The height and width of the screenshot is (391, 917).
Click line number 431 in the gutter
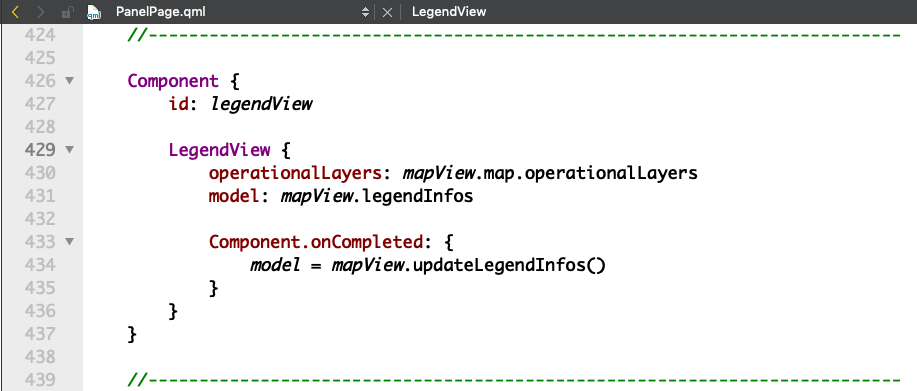pyautogui.click(x=40, y=196)
